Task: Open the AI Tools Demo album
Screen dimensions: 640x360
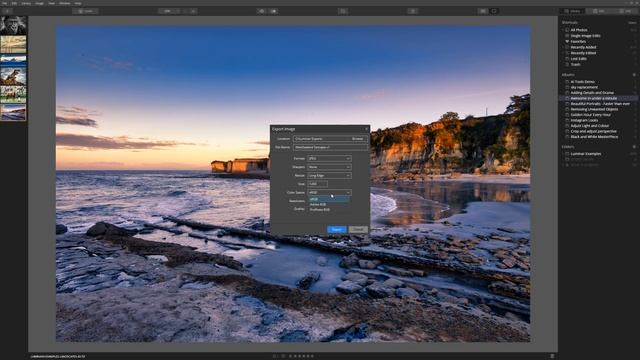Action: 582,82
